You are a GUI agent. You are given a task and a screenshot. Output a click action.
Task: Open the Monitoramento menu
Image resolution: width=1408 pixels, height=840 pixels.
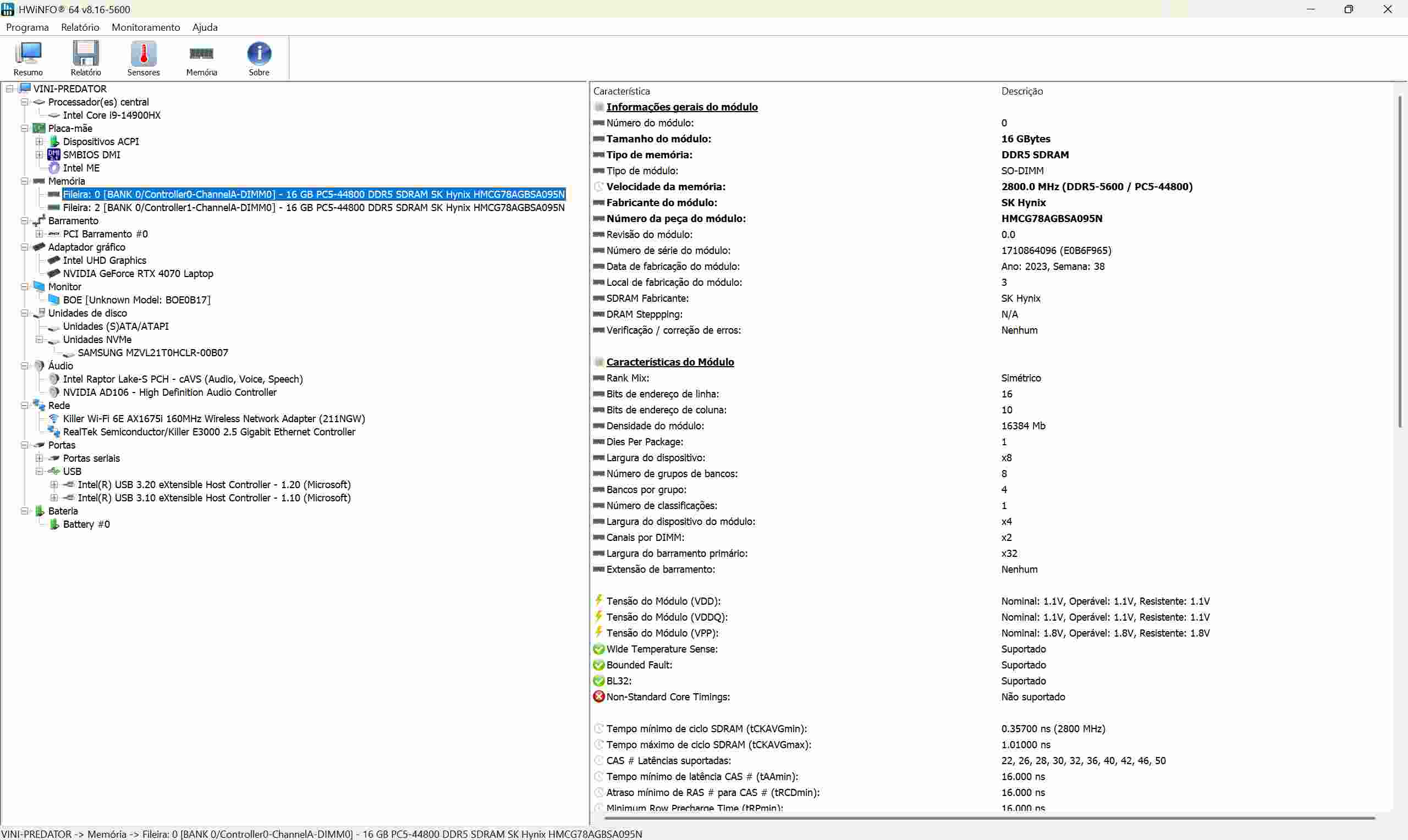click(x=146, y=27)
